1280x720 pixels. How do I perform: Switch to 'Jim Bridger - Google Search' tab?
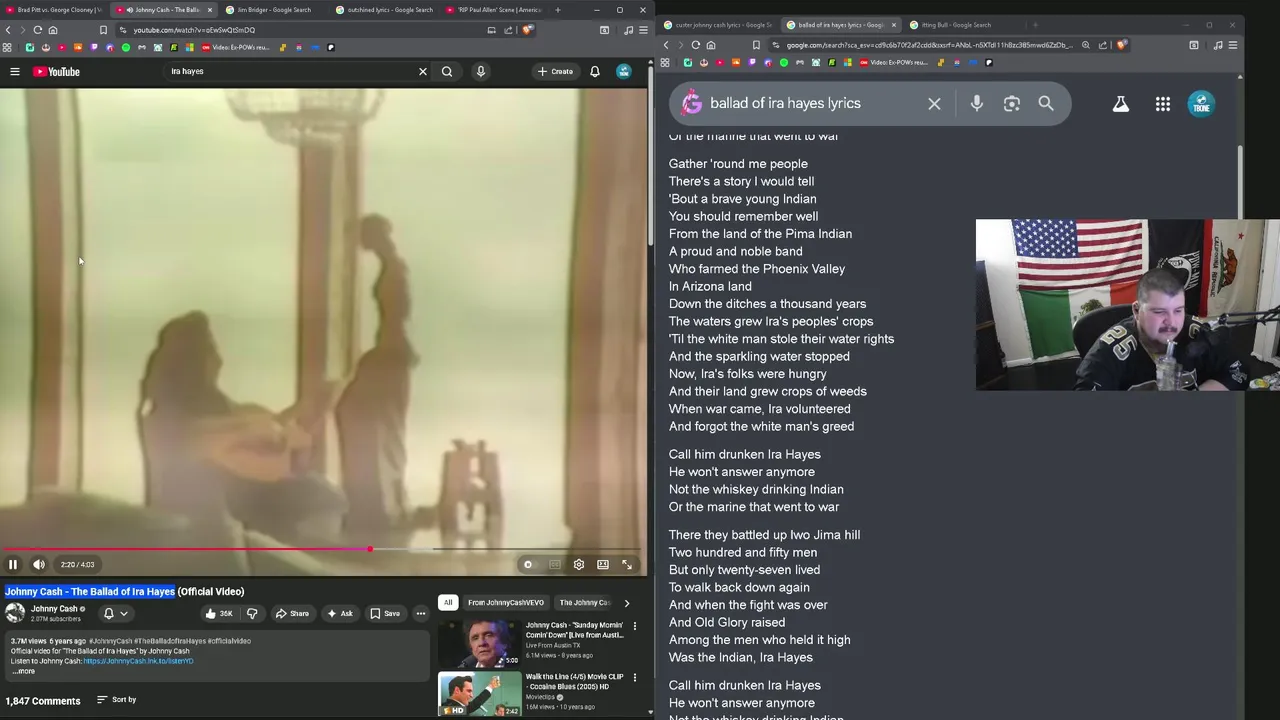click(272, 10)
